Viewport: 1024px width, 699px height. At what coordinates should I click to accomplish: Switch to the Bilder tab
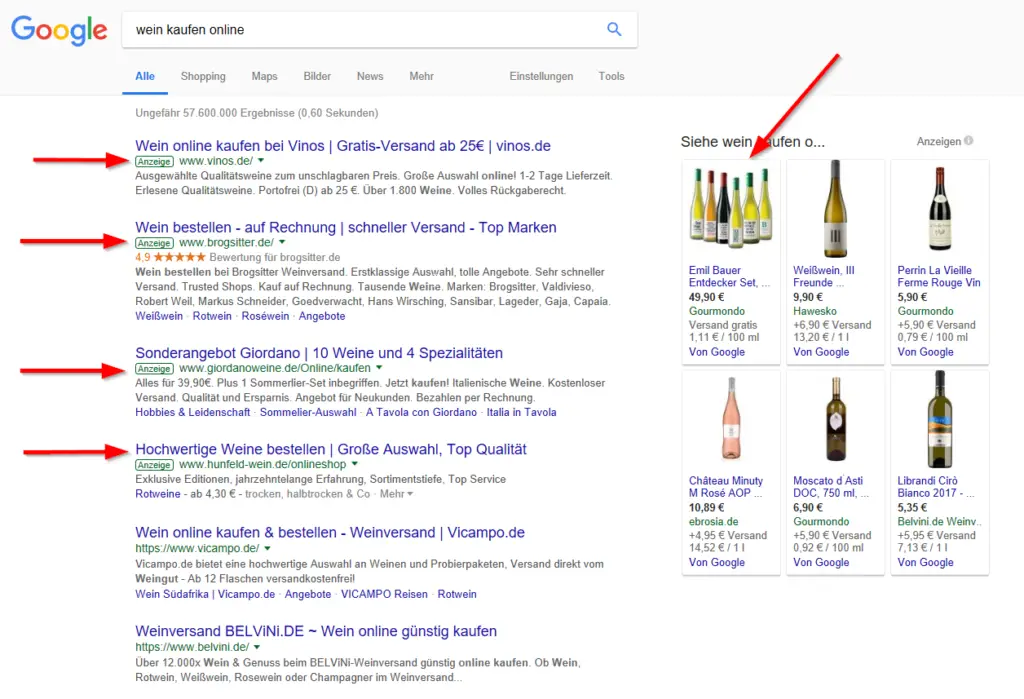coord(317,76)
